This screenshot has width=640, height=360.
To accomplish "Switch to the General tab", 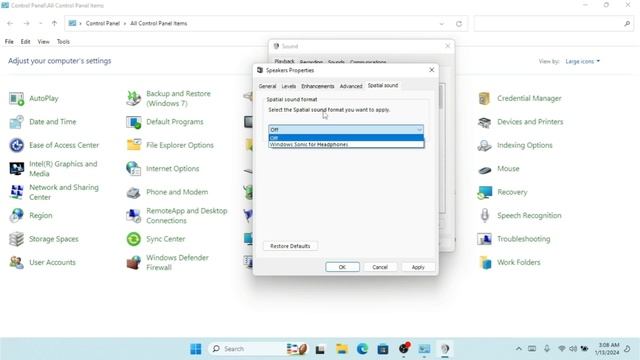I will tap(267, 86).
